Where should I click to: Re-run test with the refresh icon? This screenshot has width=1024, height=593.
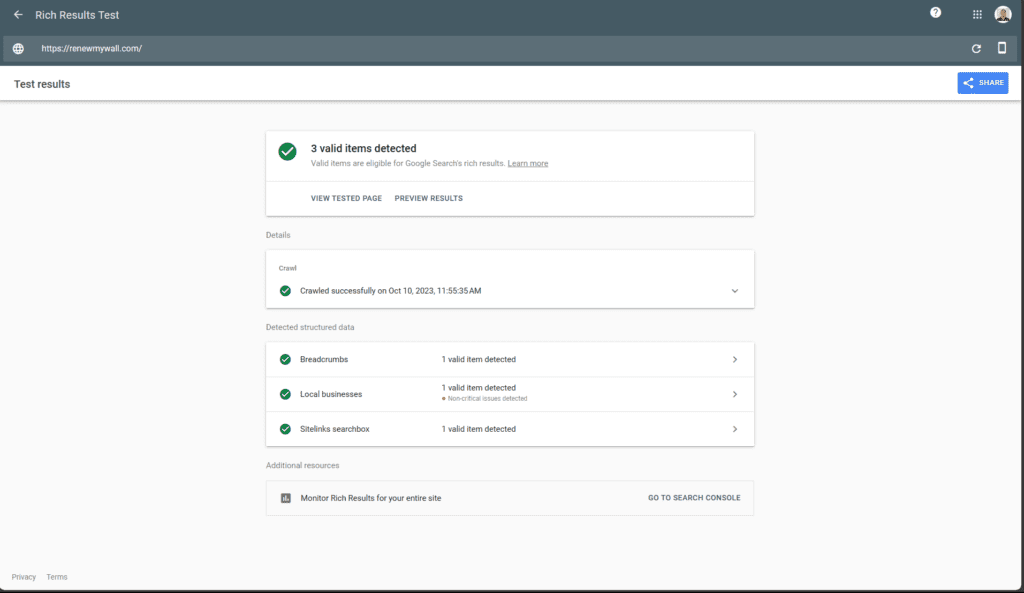[x=976, y=48]
